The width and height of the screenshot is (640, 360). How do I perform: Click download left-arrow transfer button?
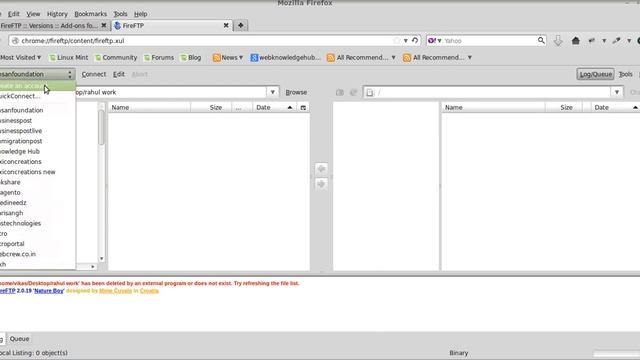pos(321,169)
